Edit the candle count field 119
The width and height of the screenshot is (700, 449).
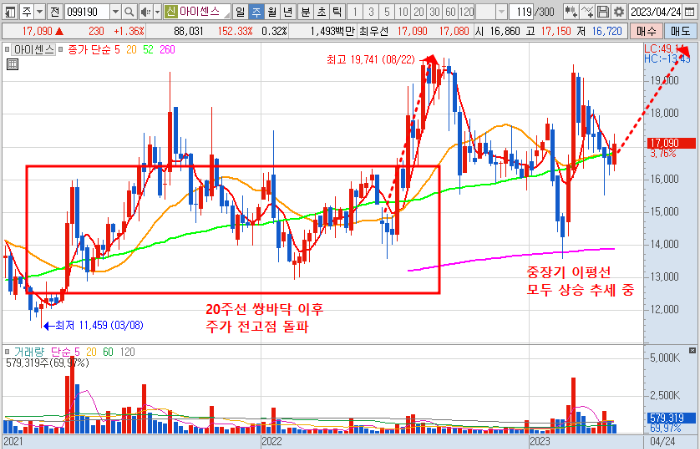click(522, 12)
